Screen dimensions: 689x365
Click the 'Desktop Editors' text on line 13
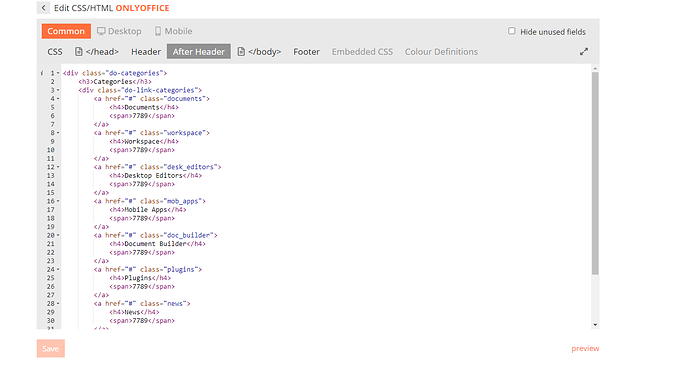pyautogui.click(x=153, y=176)
